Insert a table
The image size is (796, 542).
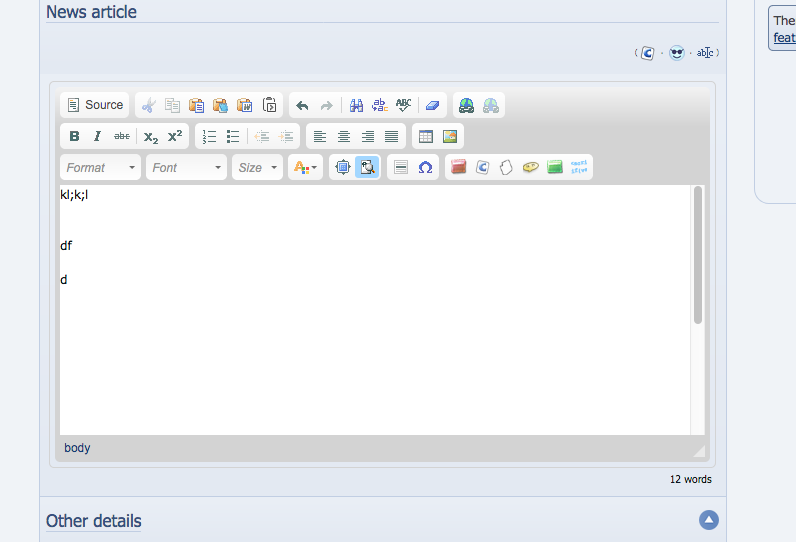click(425, 136)
